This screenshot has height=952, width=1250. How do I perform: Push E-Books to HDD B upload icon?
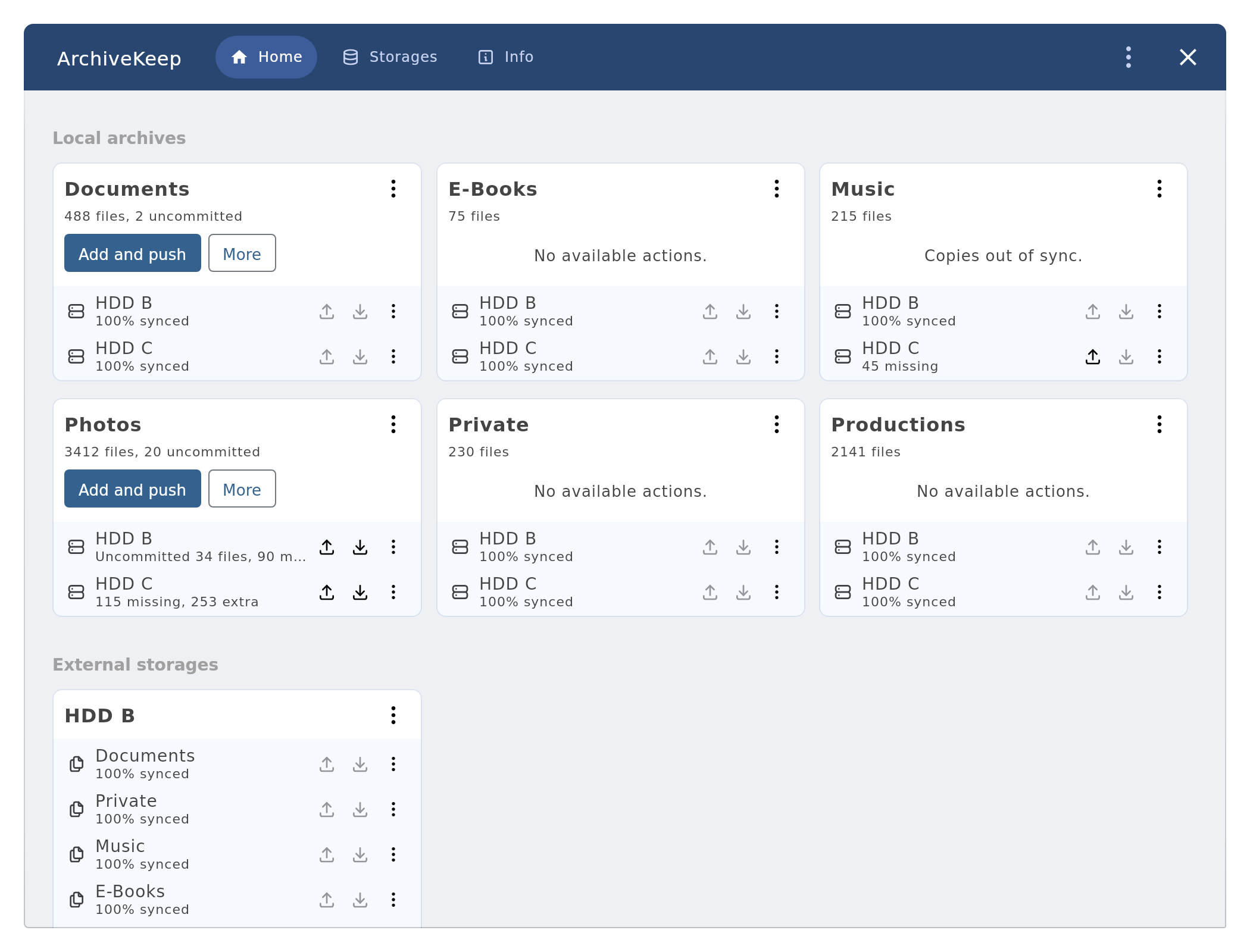710,311
